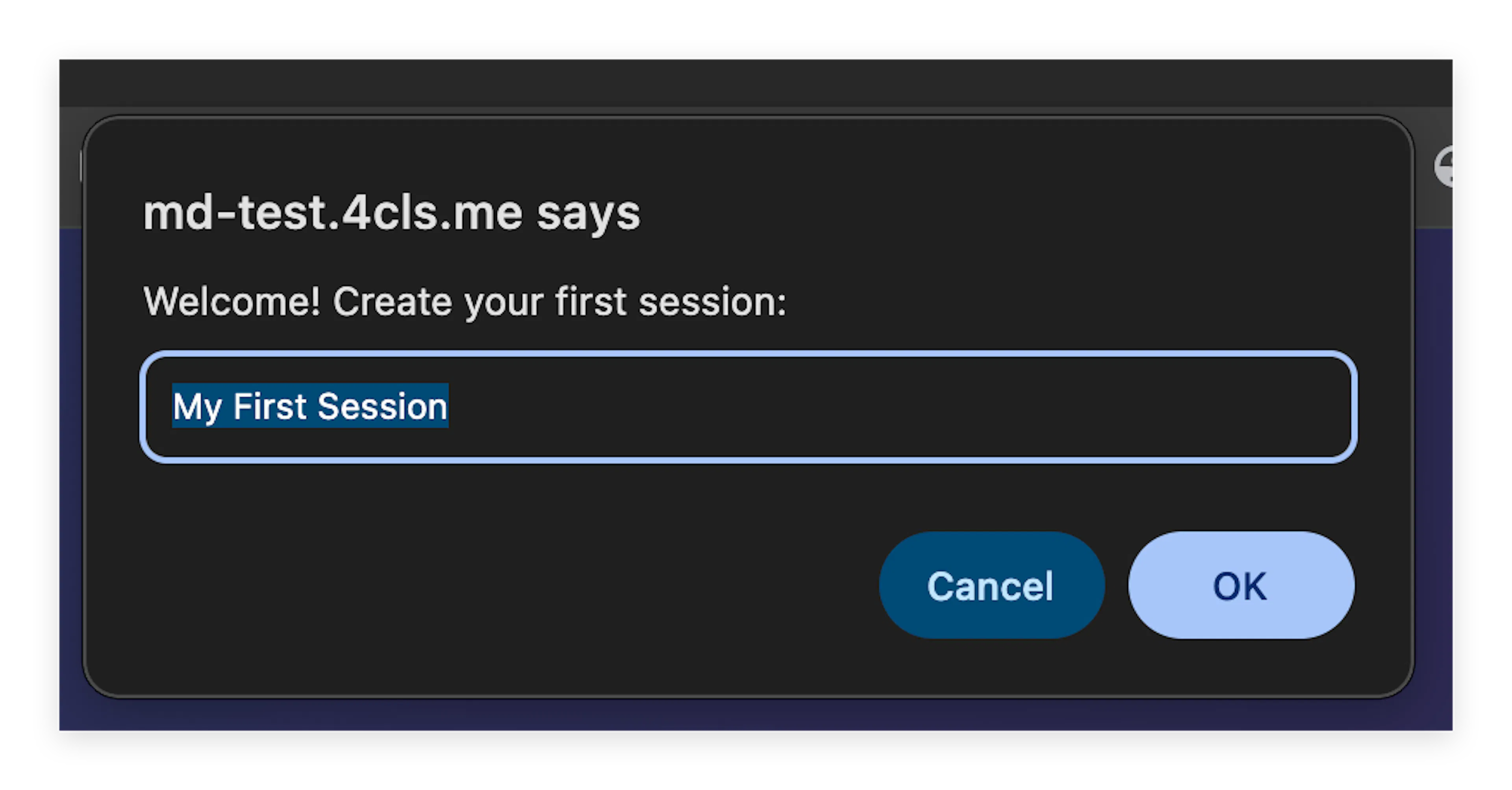Place cursor on the word "Session" in field
Image resolution: width=1512 pixels, height=790 pixels.
pos(382,406)
